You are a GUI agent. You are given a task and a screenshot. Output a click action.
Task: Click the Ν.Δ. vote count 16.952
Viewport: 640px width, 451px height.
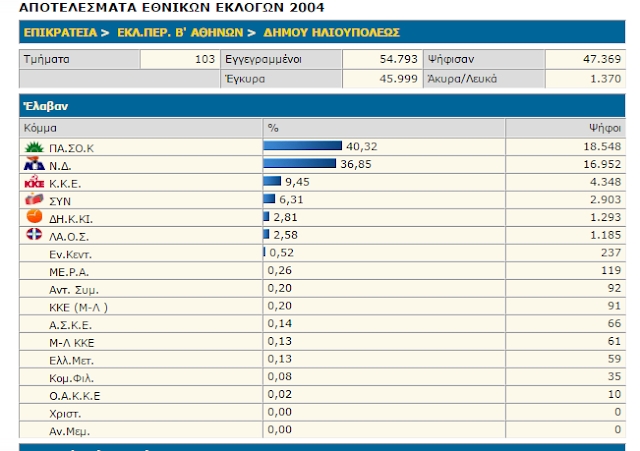602,164
